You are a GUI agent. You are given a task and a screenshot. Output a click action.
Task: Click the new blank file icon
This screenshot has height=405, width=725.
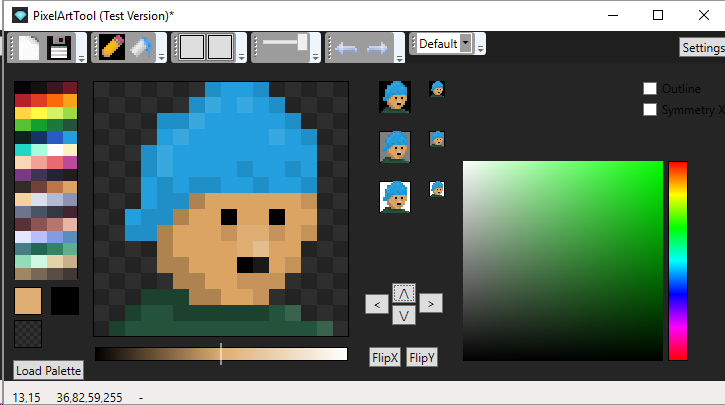point(29,48)
